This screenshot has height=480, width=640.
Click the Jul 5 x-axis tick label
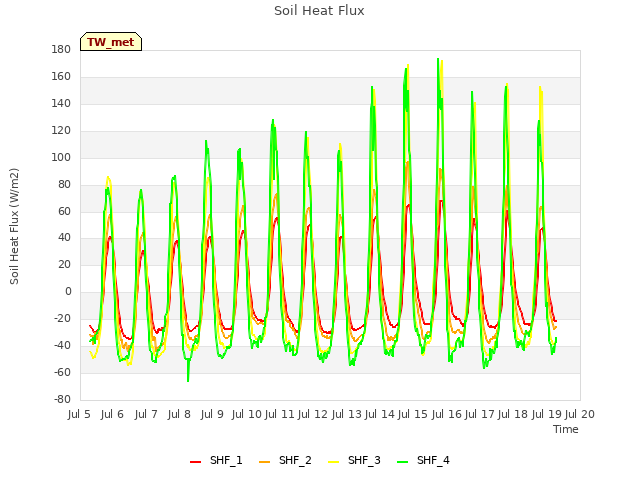[x=79, y=414]
